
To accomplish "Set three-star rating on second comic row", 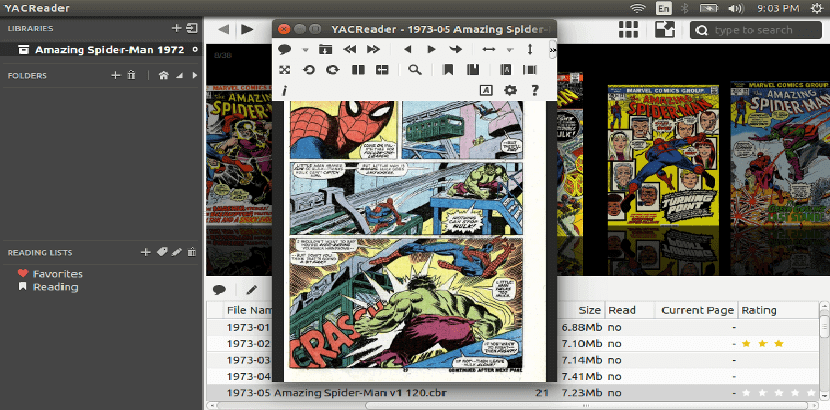I will point(778,343).
